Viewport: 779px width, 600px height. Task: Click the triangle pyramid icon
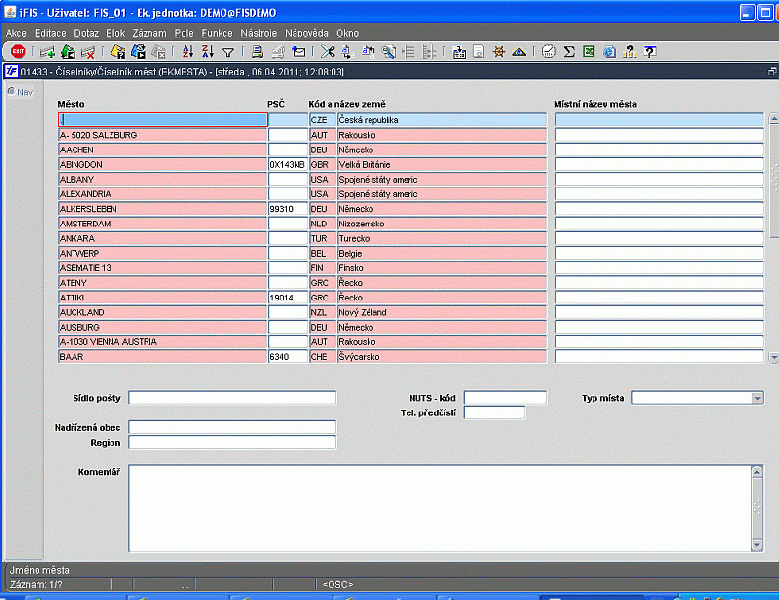519,52
